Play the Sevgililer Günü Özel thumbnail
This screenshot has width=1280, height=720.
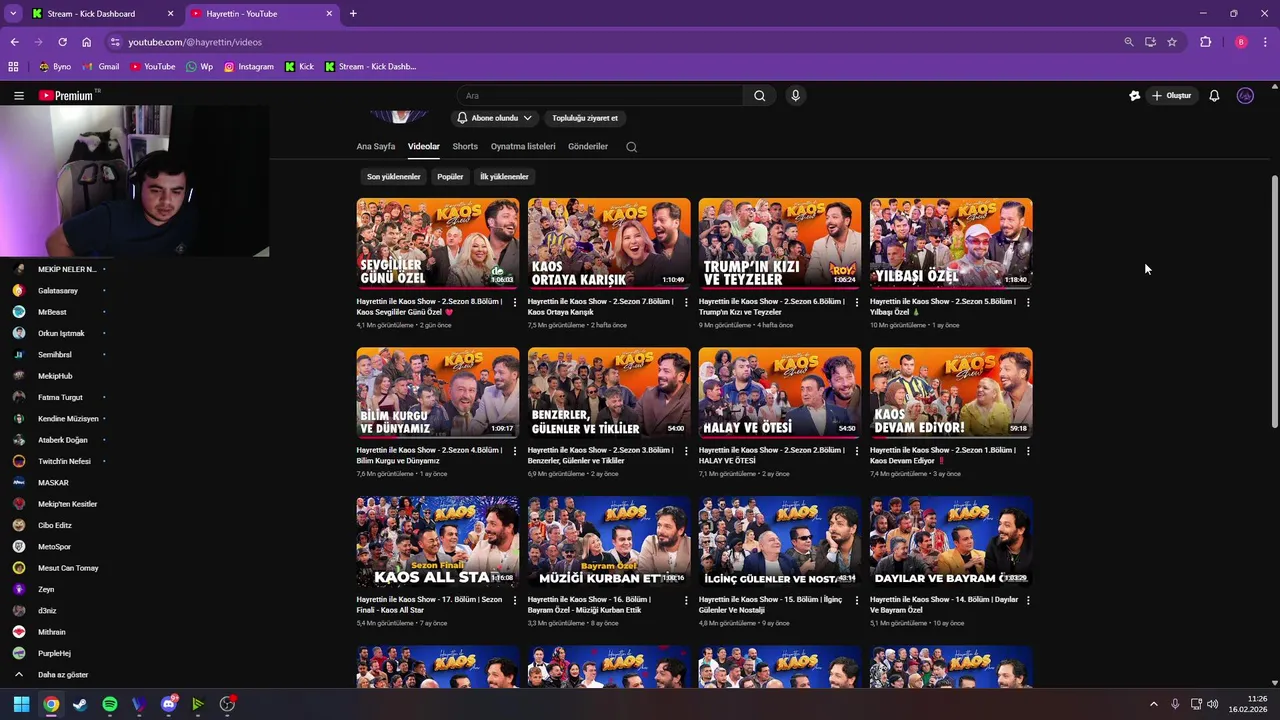coord(438,243)
